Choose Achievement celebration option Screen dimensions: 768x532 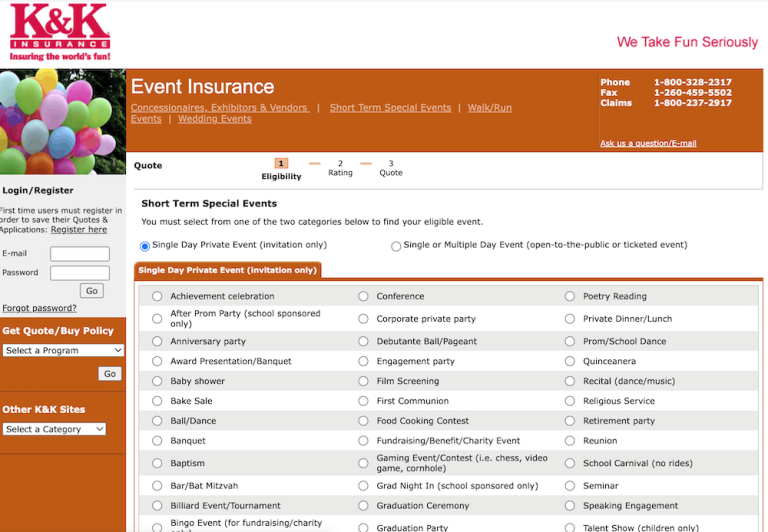pos(157,296)
